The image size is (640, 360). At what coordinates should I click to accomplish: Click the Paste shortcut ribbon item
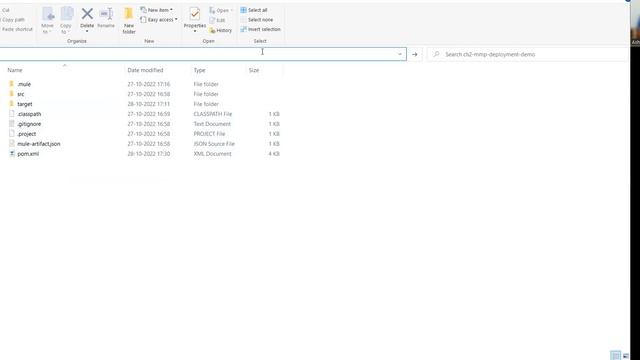pyautogui.click(x=17, y=29)
